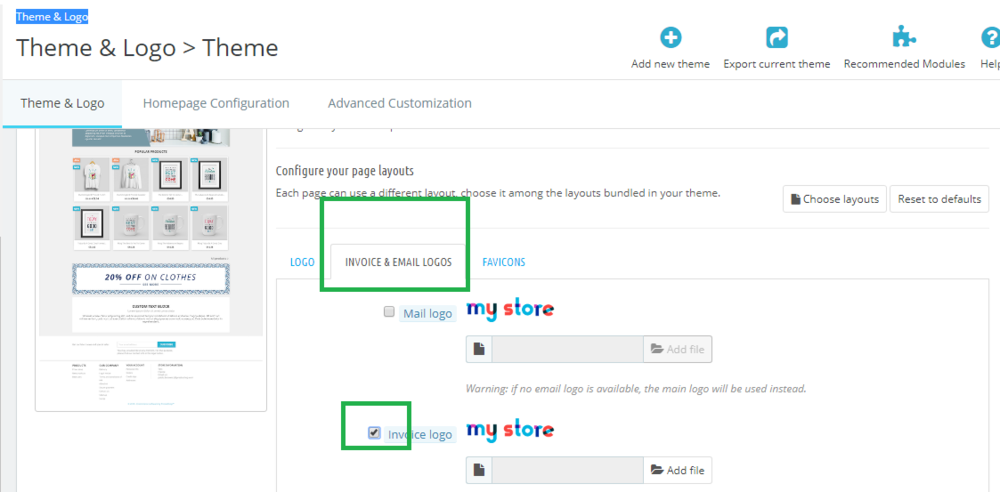Click Configure your page layouts heading
Image resolution: width=1000 pixels, height=492 pixels.
coord(345,171)
